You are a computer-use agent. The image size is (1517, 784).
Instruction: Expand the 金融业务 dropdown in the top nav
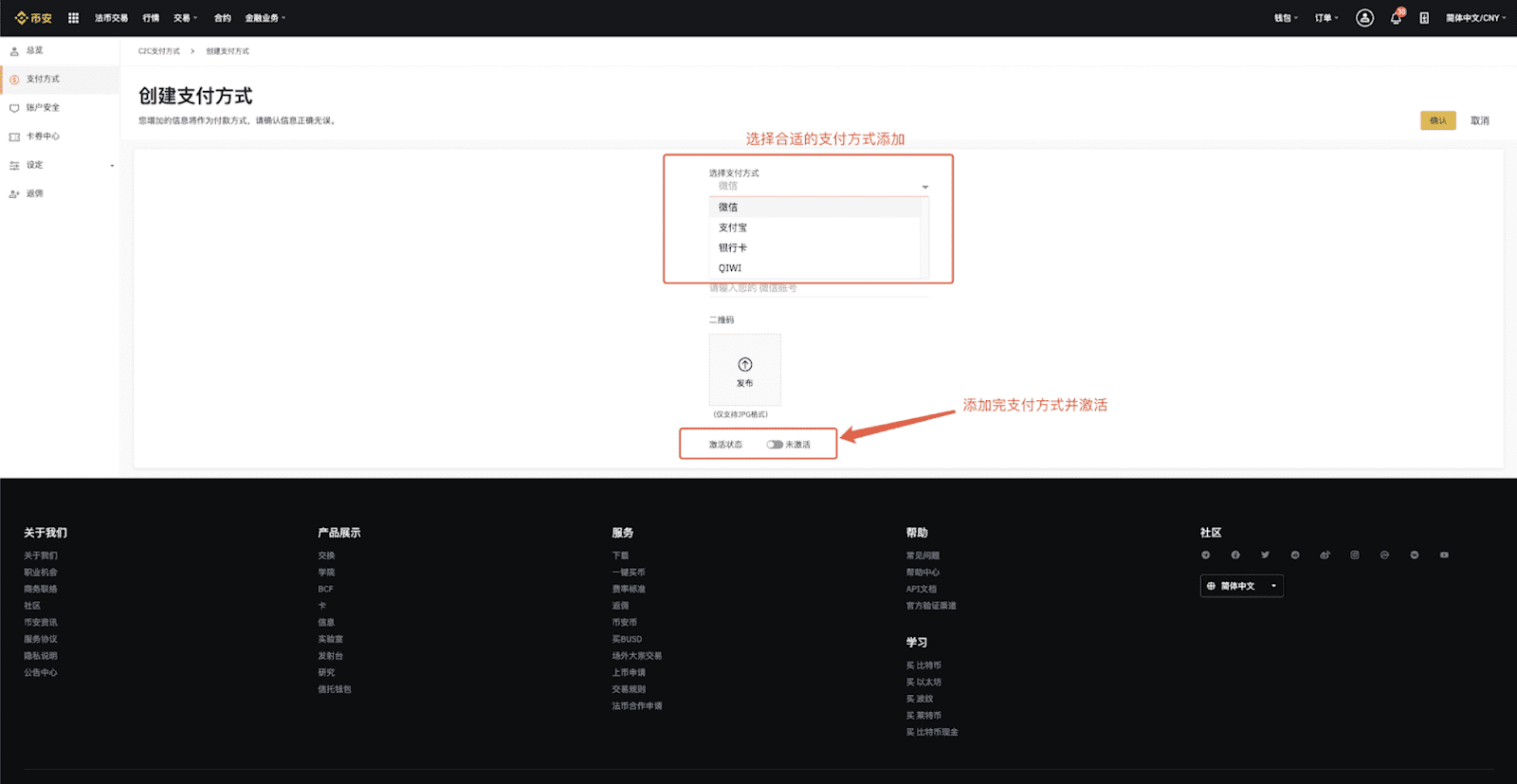click(265, 18)
